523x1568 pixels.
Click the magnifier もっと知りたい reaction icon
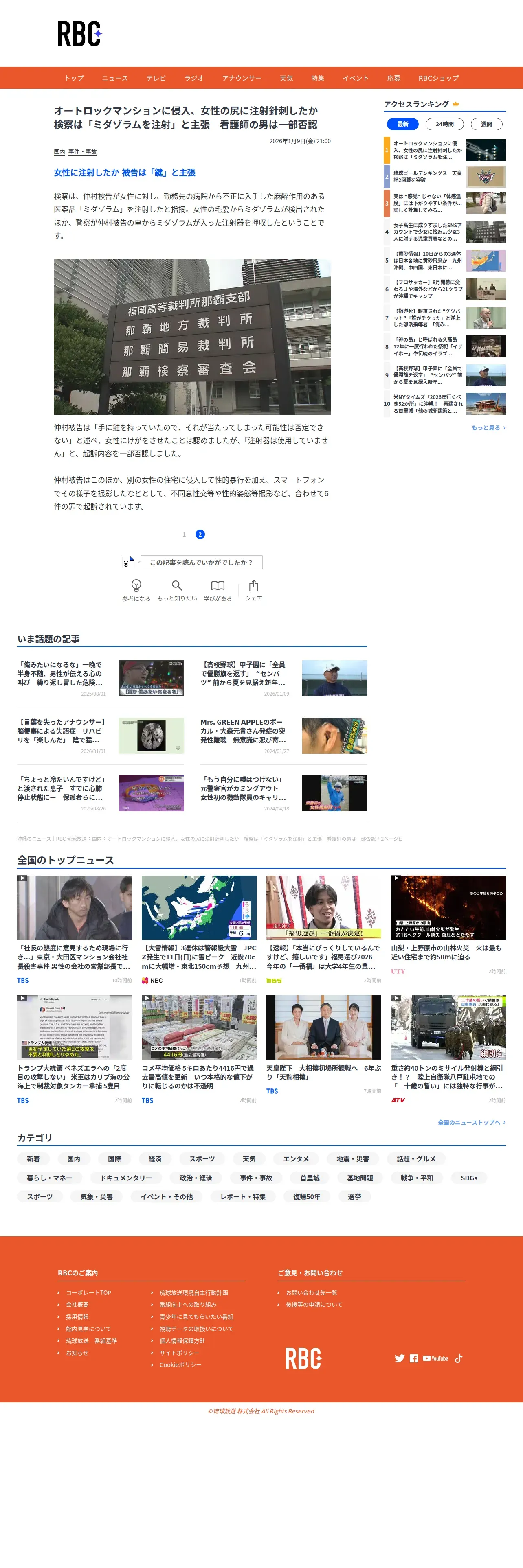pyautogui.click(x=176, y=586)
